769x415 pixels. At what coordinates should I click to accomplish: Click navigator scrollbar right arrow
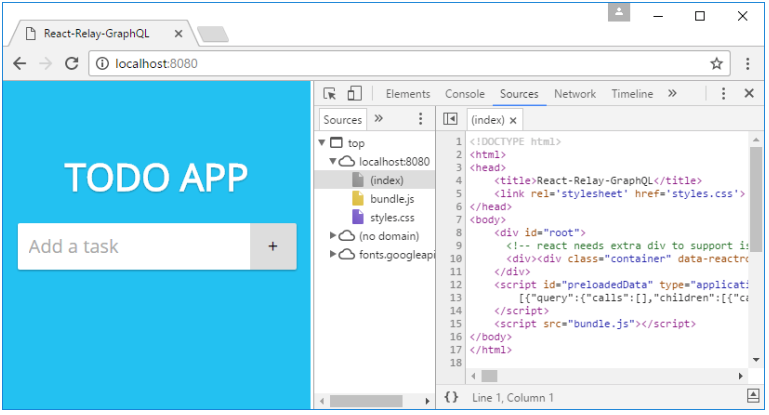pyautogui.click(x=427, y=401)
